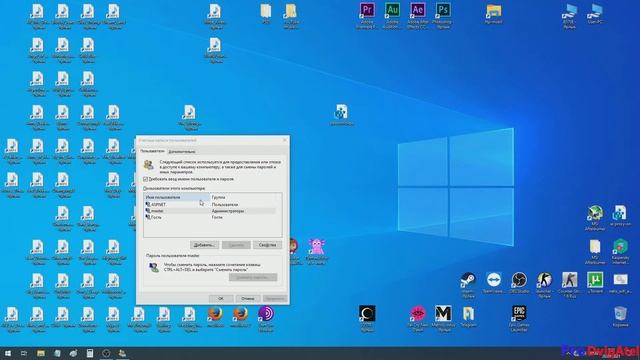Close the User Accounts dialog
Image resolution: width=640 pixels, height=360 pixels.
coord(285,140)
